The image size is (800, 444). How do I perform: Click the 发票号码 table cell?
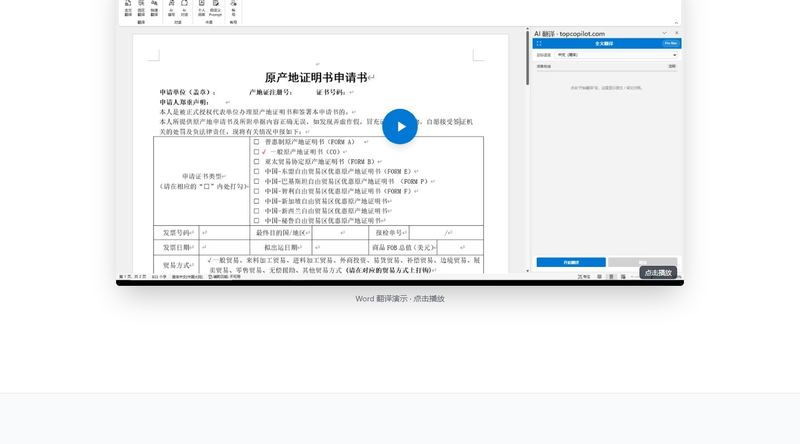176,233
